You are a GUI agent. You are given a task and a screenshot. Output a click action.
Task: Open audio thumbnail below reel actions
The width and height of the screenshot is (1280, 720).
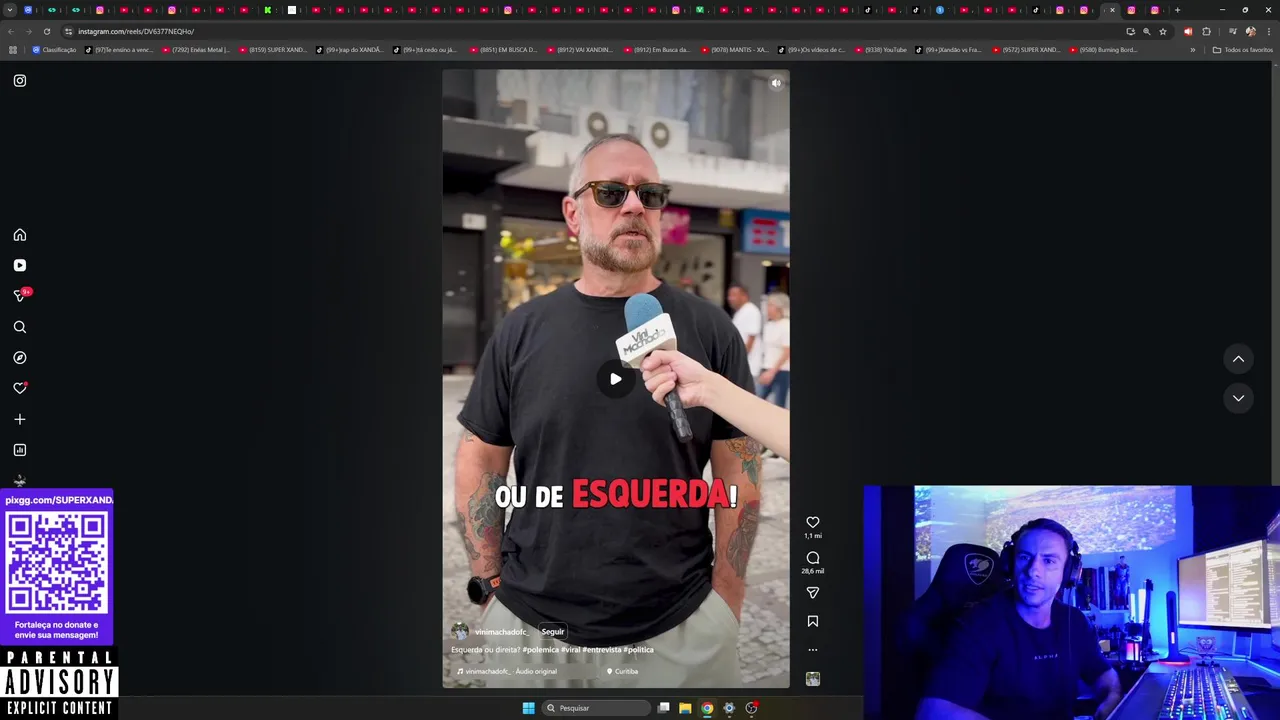click(813, 679)
